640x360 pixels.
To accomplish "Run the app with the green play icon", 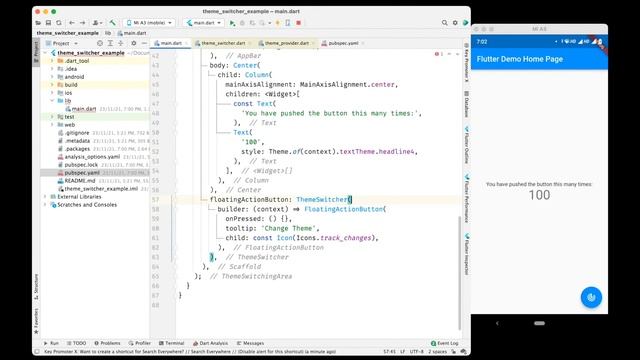I will [x=232, y=23].
